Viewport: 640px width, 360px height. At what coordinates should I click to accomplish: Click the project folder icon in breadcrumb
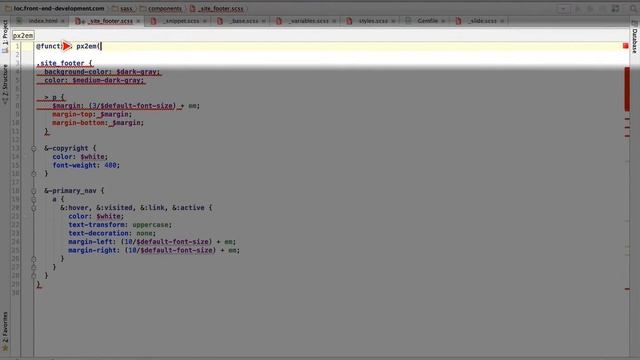8,8
